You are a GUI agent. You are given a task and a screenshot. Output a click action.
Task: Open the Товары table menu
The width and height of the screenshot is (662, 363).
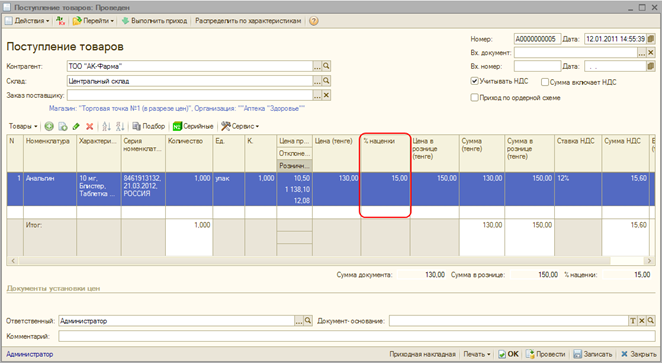[23, 126]
